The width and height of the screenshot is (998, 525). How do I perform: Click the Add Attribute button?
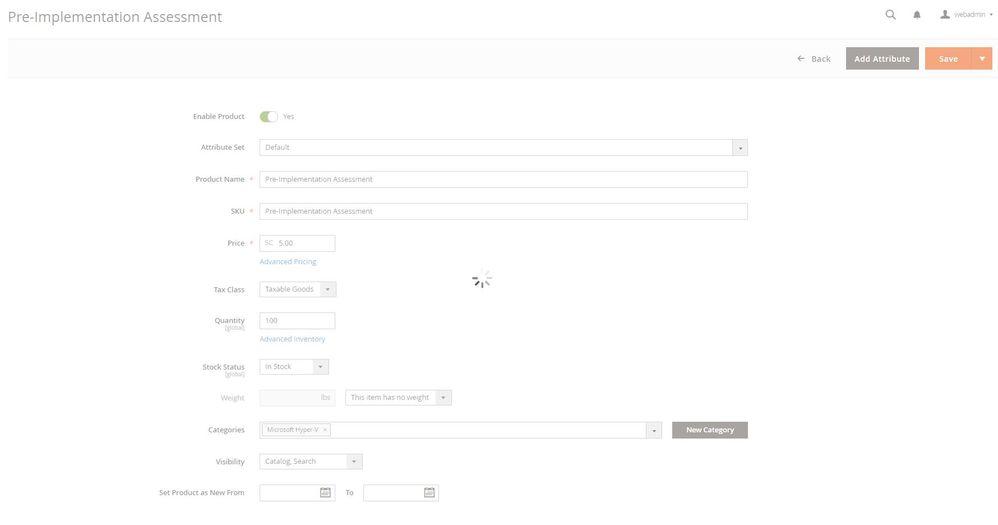pyautogui.click(x=881, y=59)
